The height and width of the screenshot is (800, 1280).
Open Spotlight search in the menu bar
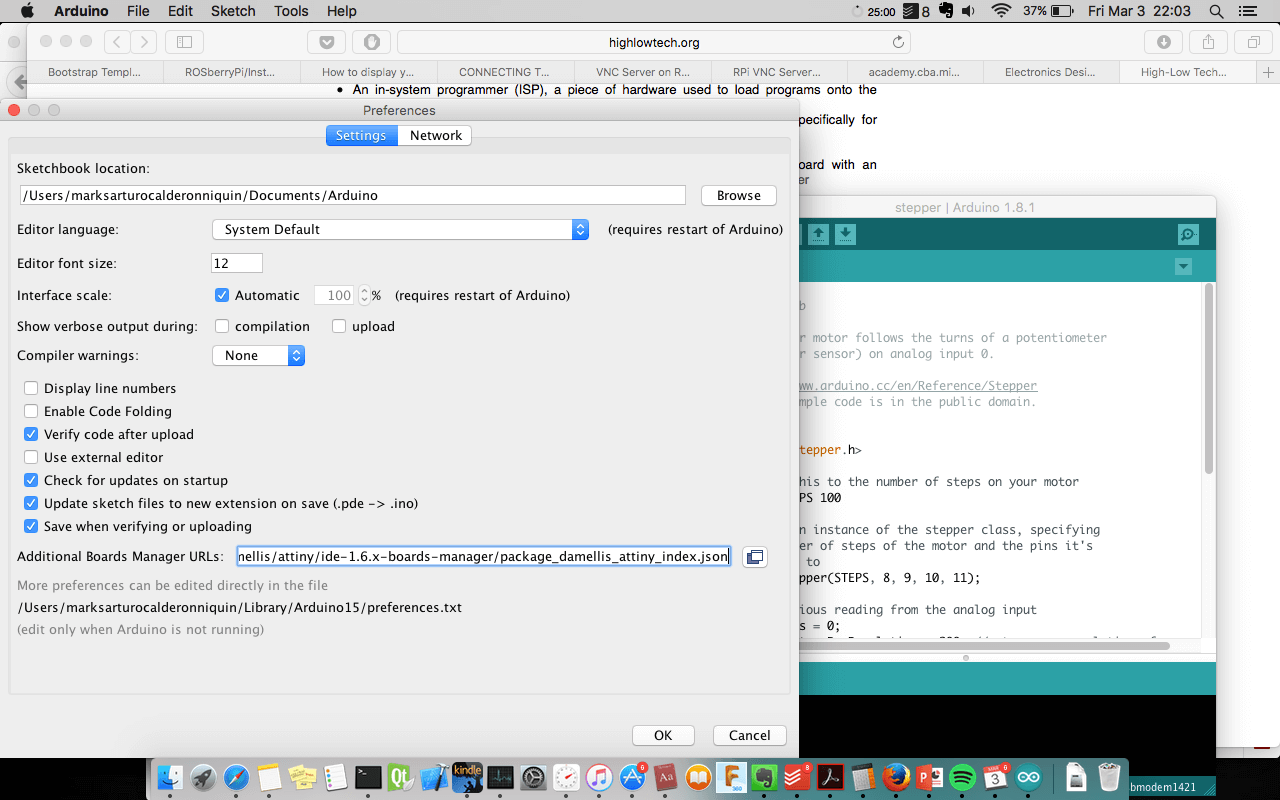pos(1216,11)
